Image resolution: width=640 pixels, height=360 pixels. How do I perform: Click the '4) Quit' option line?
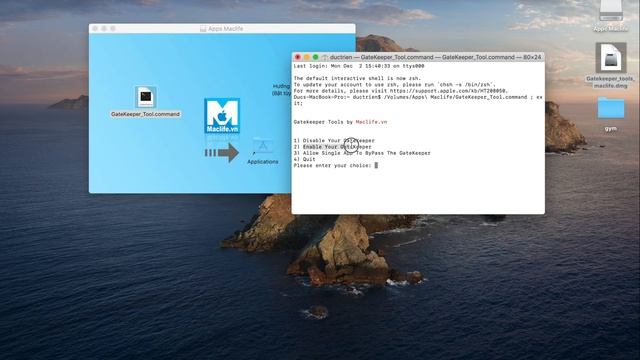pyautogui.click(x=304, y=159)
